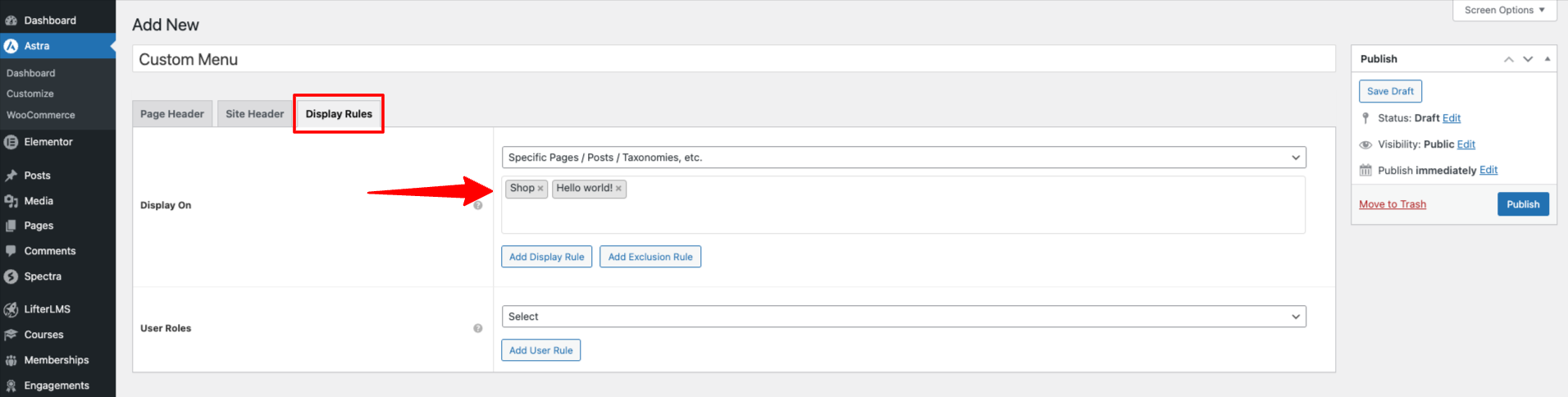The width and height of the screenshot is (1568, 397).
Task: Open the Media library menu item
Action: tap(39, 201)
